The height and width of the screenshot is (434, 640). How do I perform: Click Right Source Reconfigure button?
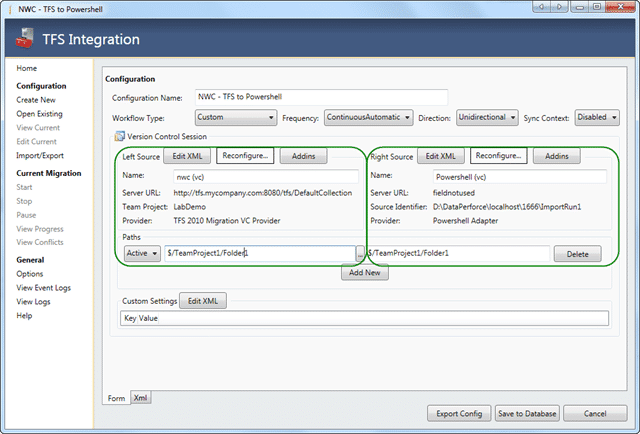coord(498,156)
